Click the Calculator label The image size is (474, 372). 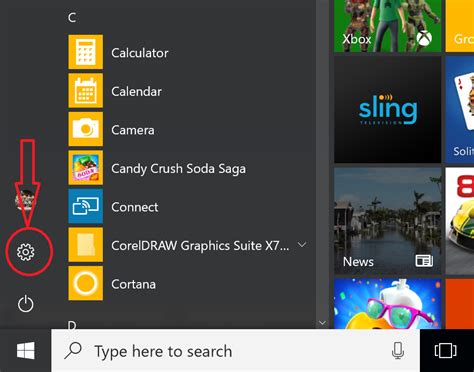click(x=140, y=53)
